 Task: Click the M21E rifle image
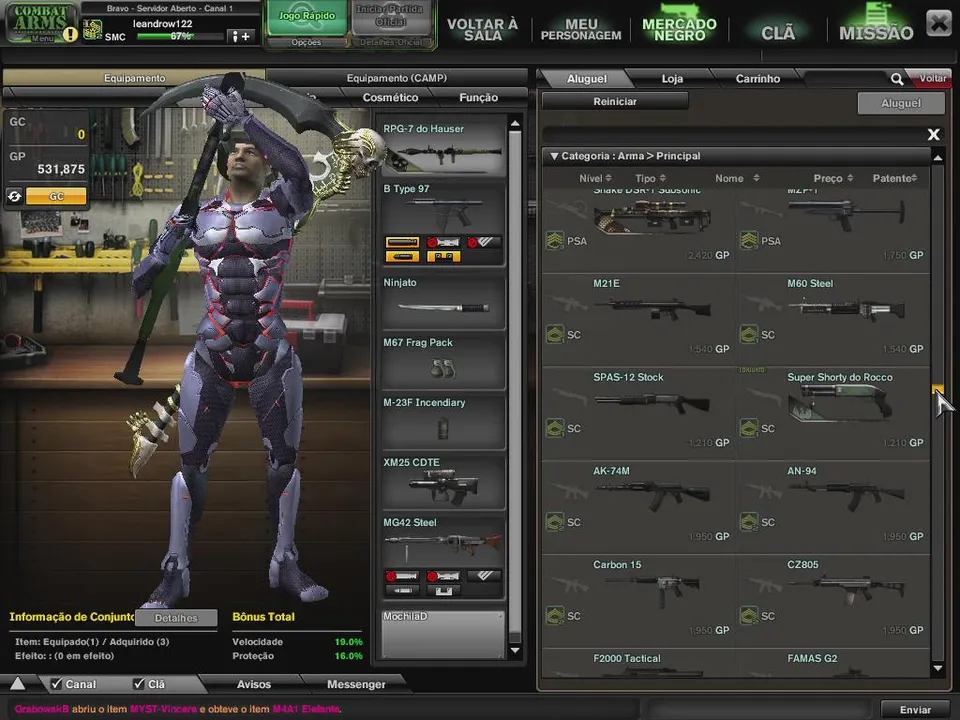653,308
